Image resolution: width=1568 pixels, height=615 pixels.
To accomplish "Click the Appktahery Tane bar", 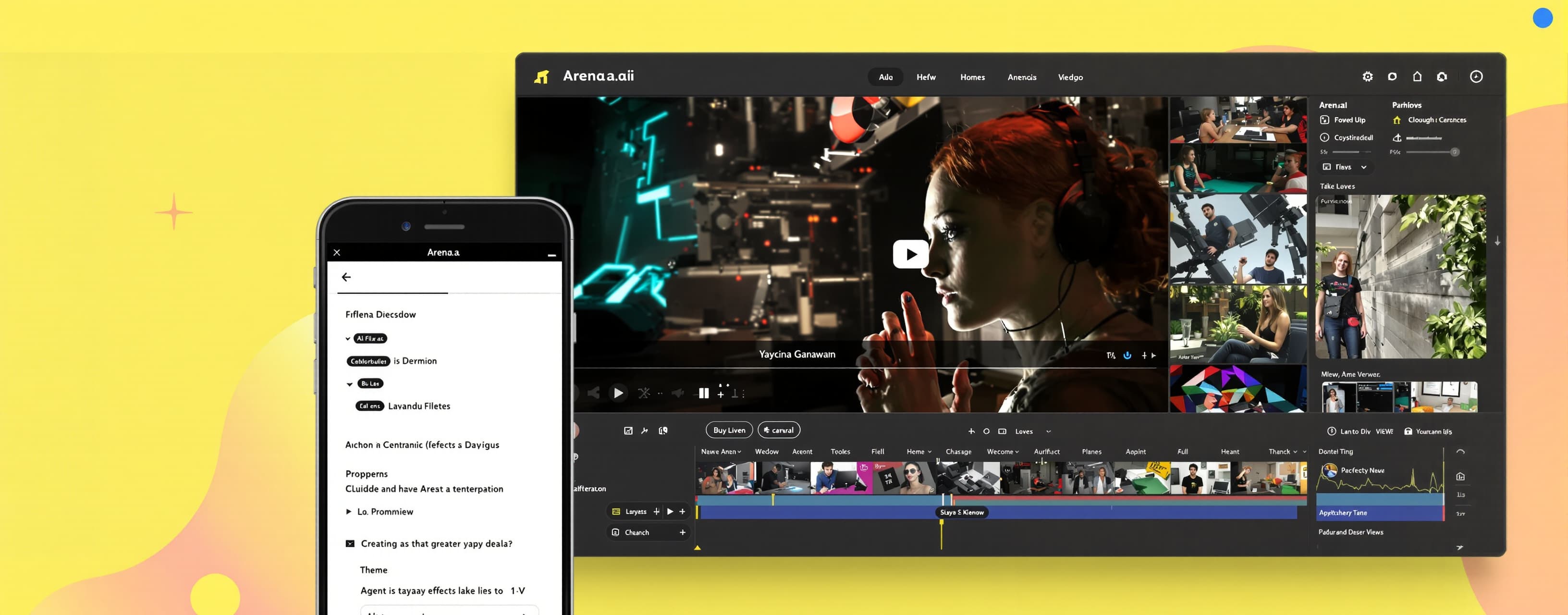I will [x=1379, y=513].
